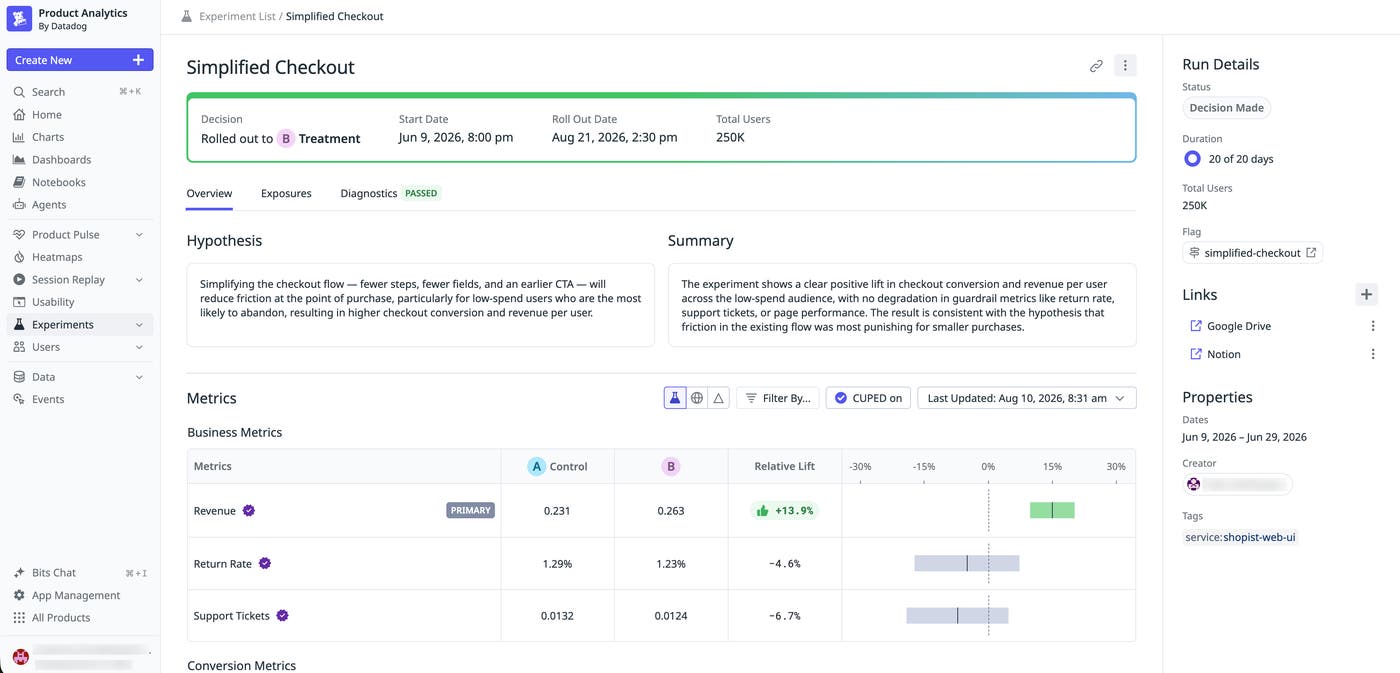Viewport: 1400px width, 673px height.
Task: Click the Relative Lift column header
Action: coord(785,466)
